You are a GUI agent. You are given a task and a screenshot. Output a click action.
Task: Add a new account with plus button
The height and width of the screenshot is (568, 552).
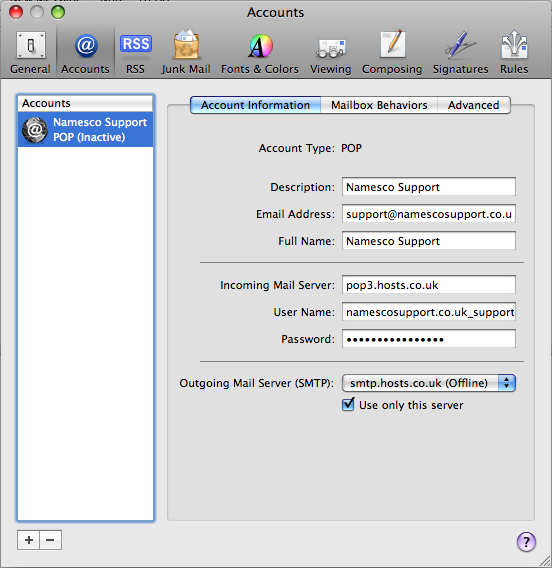[x=29, y=540]
